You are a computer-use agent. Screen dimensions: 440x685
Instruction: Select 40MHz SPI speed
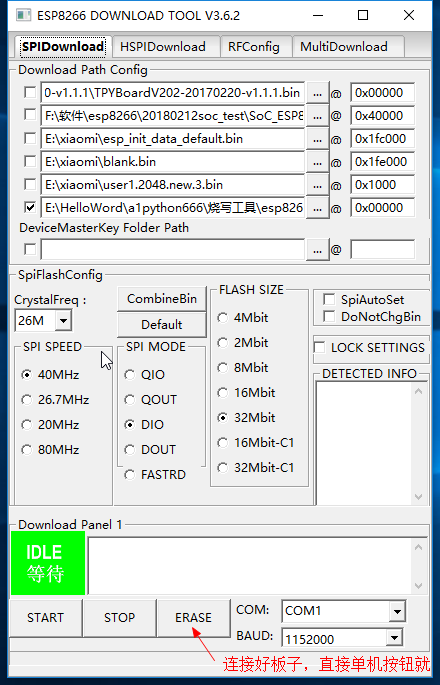coord(50,374)
